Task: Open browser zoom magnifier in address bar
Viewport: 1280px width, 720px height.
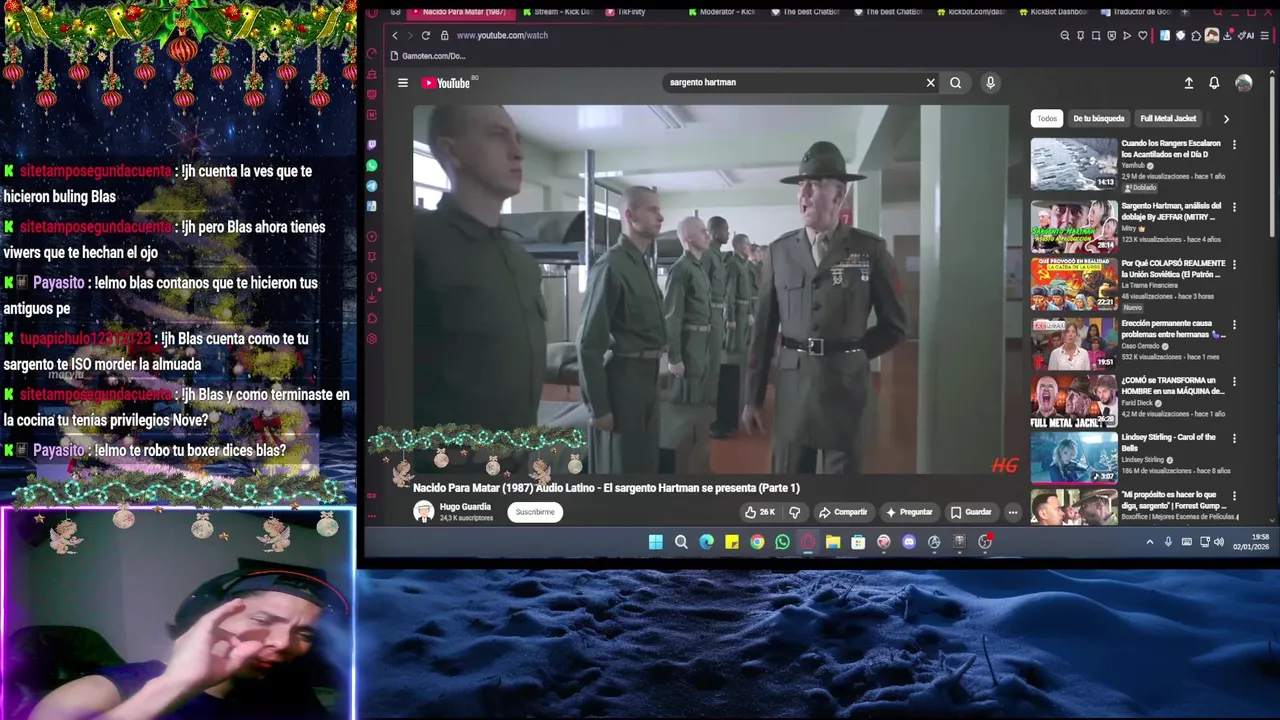Action: pyautogui.click(x=1065, y=35)
